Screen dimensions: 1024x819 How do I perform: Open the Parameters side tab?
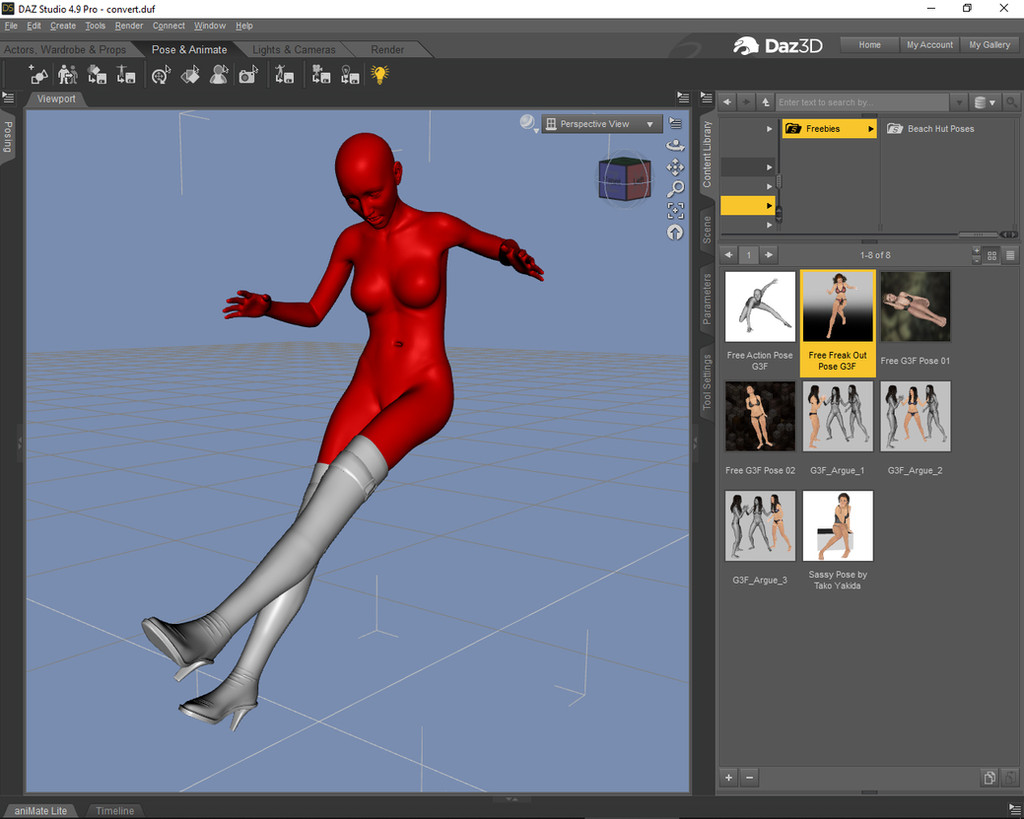(x=707, y=299)
